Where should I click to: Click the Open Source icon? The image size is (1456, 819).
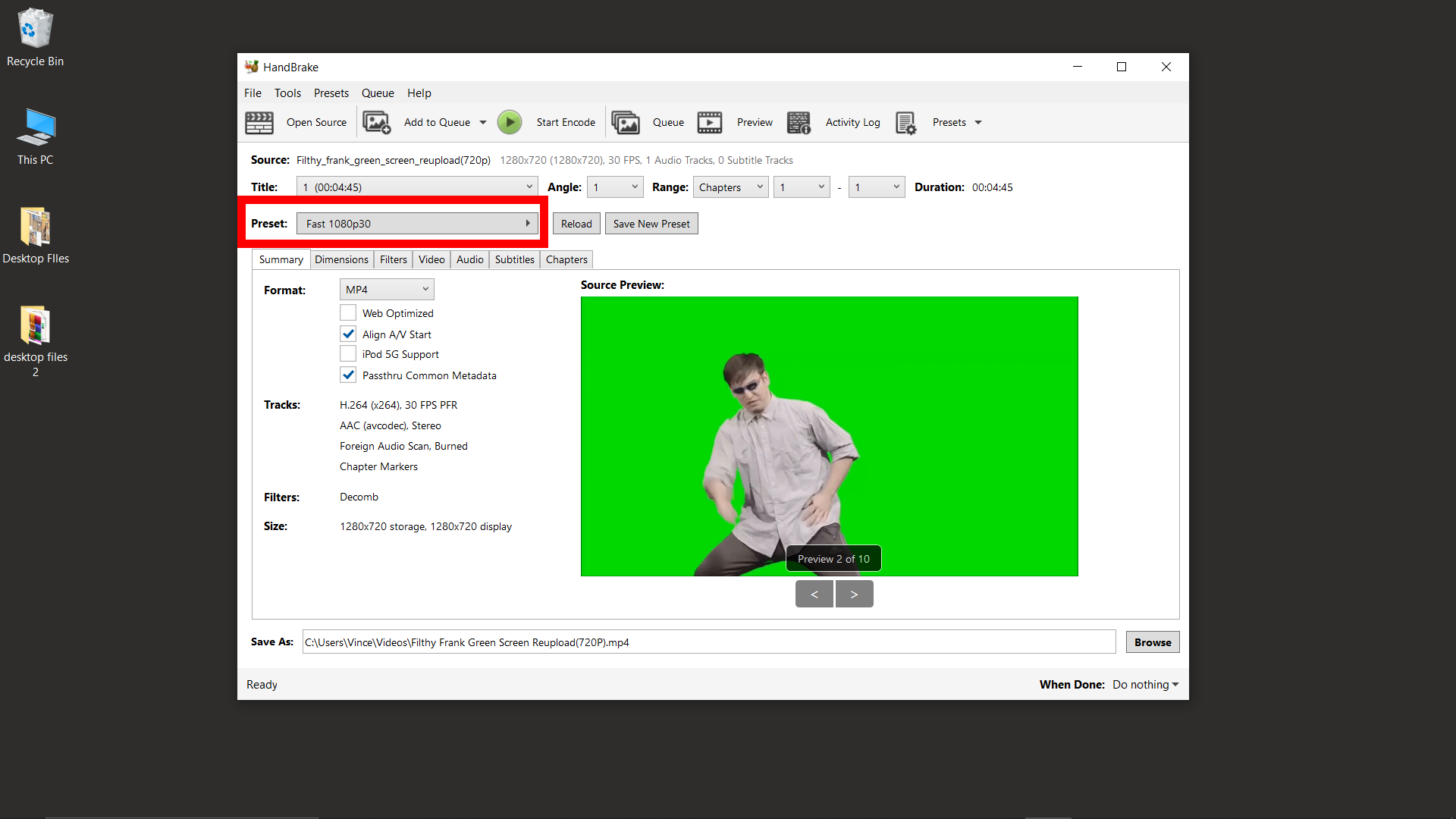point(258,122)
